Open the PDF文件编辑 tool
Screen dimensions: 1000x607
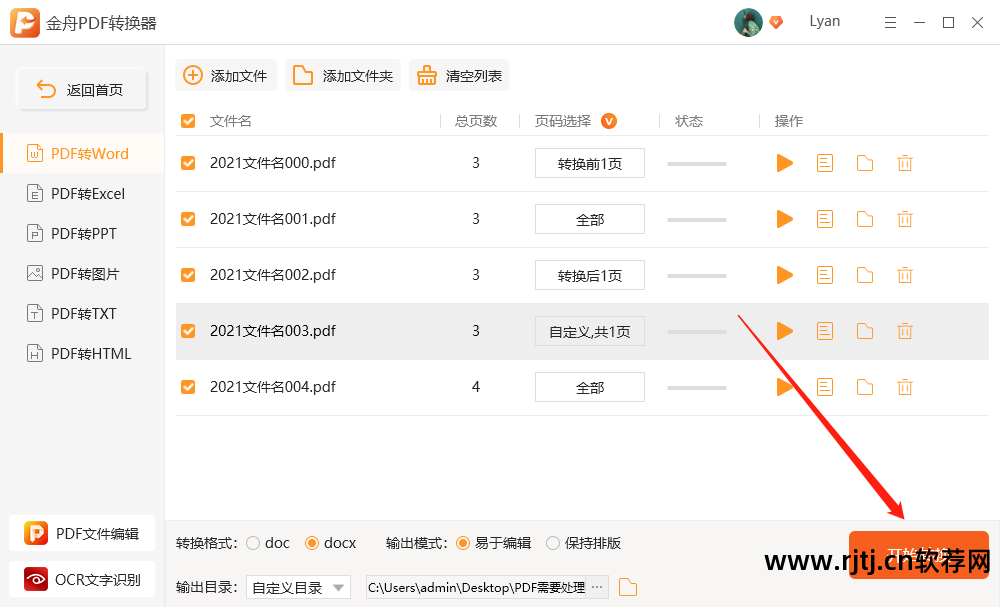81,533
